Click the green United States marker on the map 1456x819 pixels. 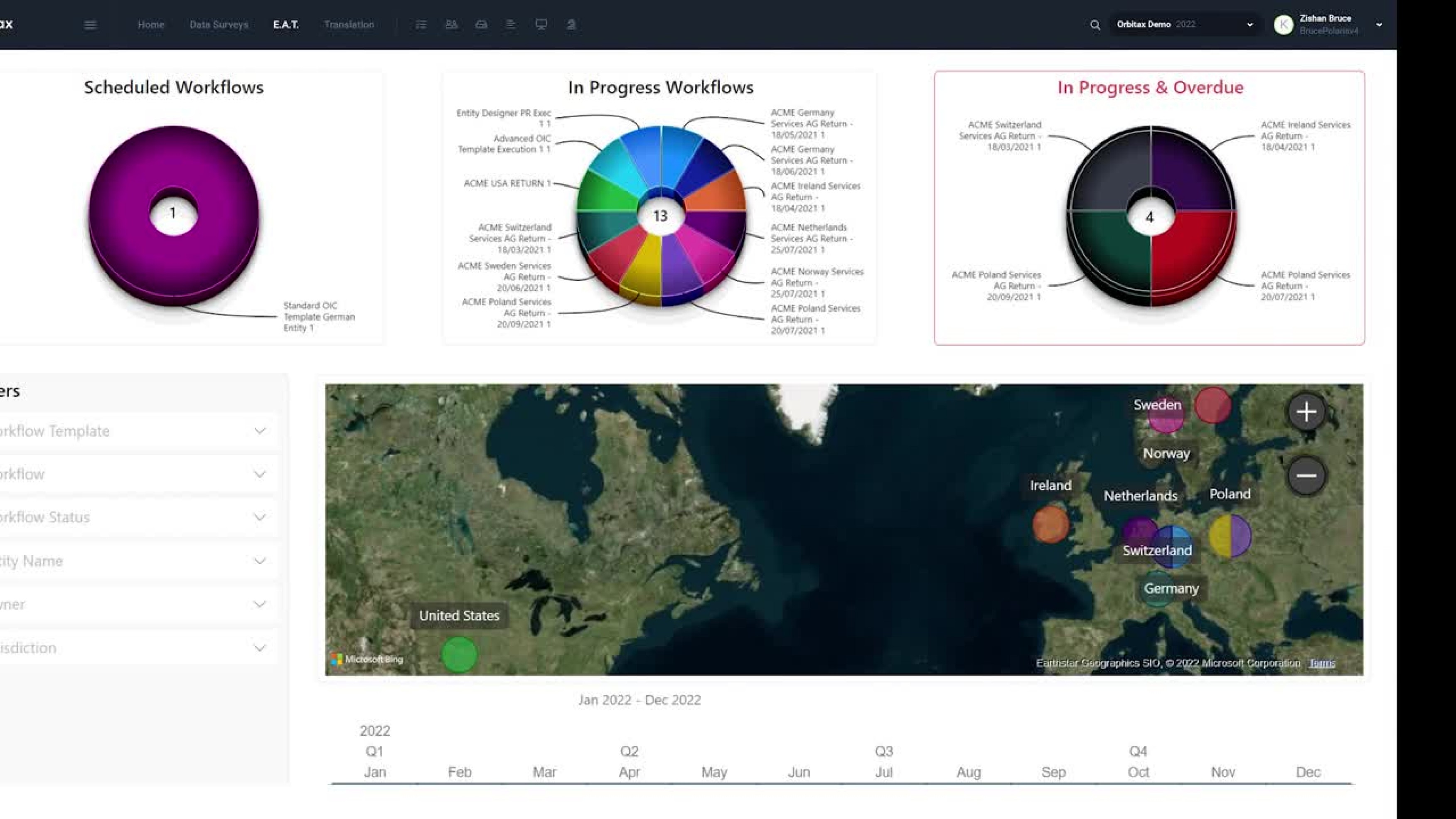[x=459, y=656]
